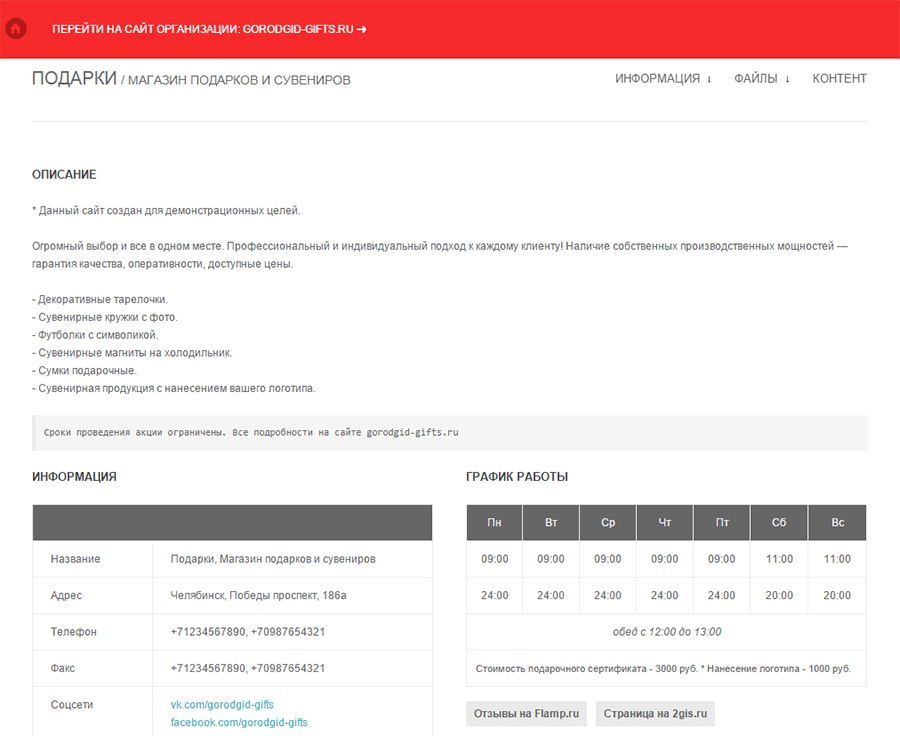This screenshot has height=736, width=900.
Task: Expand the ИНФОРМАЦИЯ dropdown menu
Action: [x=663, y=79]
